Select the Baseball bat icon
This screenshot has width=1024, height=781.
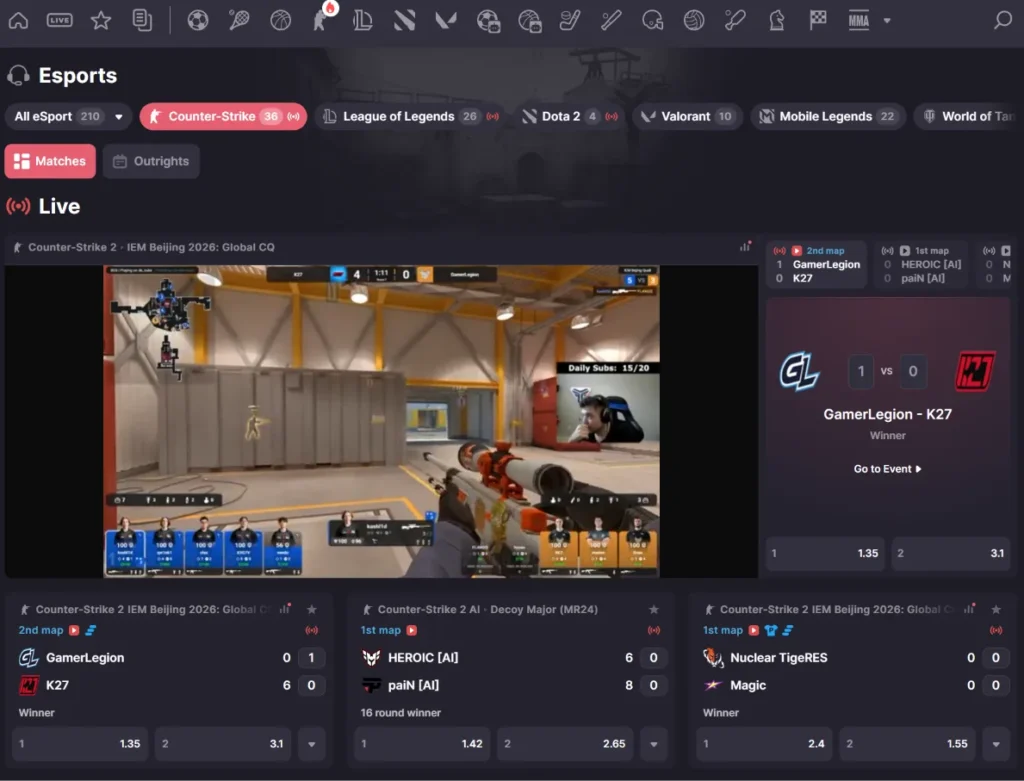pyautogui.click(x=611, y=20)
